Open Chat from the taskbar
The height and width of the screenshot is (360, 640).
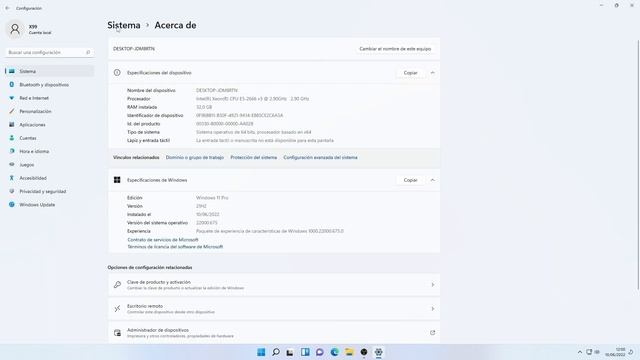320,352
